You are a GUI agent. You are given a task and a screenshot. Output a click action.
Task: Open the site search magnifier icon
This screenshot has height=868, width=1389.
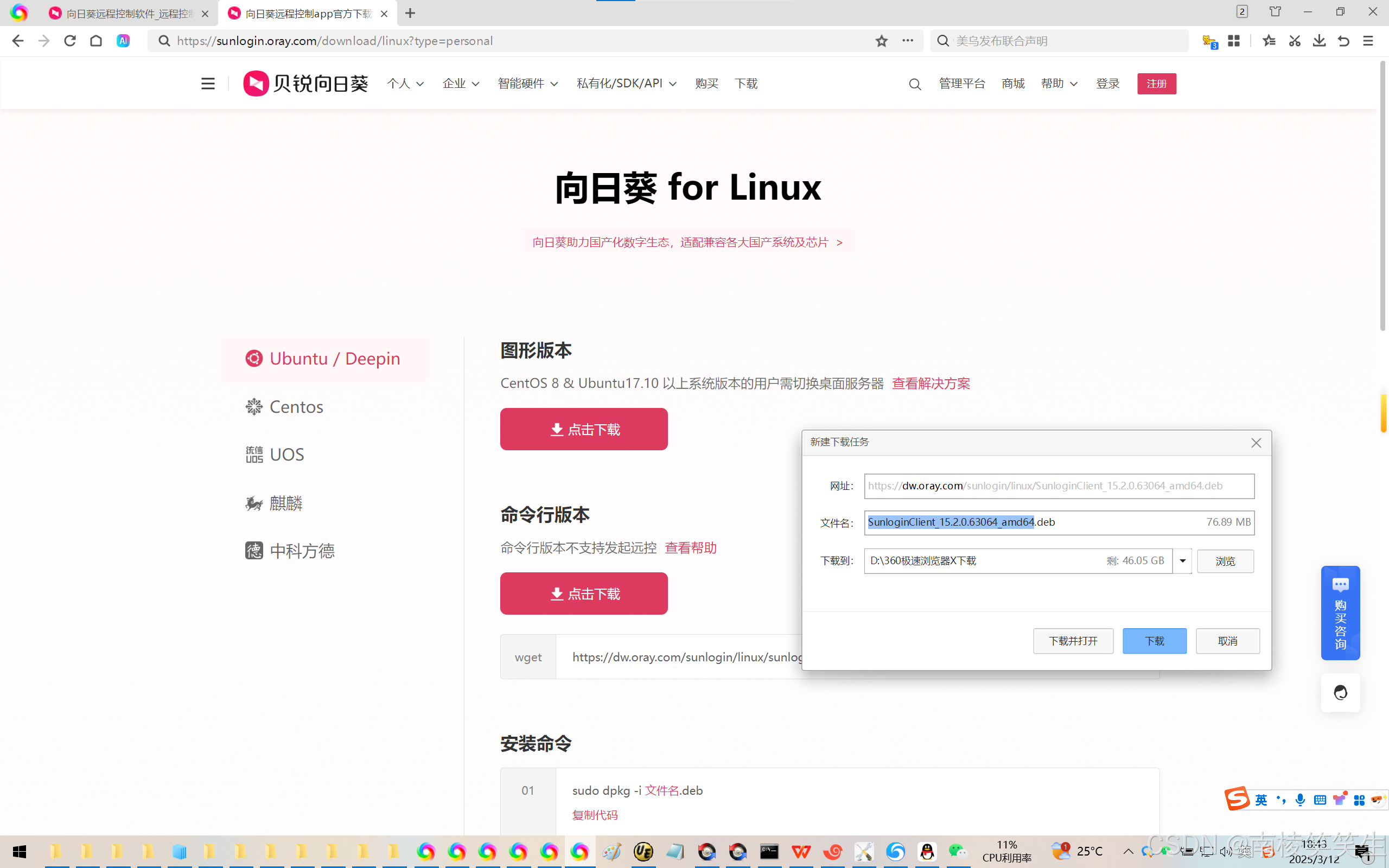[x=915, y=85]
